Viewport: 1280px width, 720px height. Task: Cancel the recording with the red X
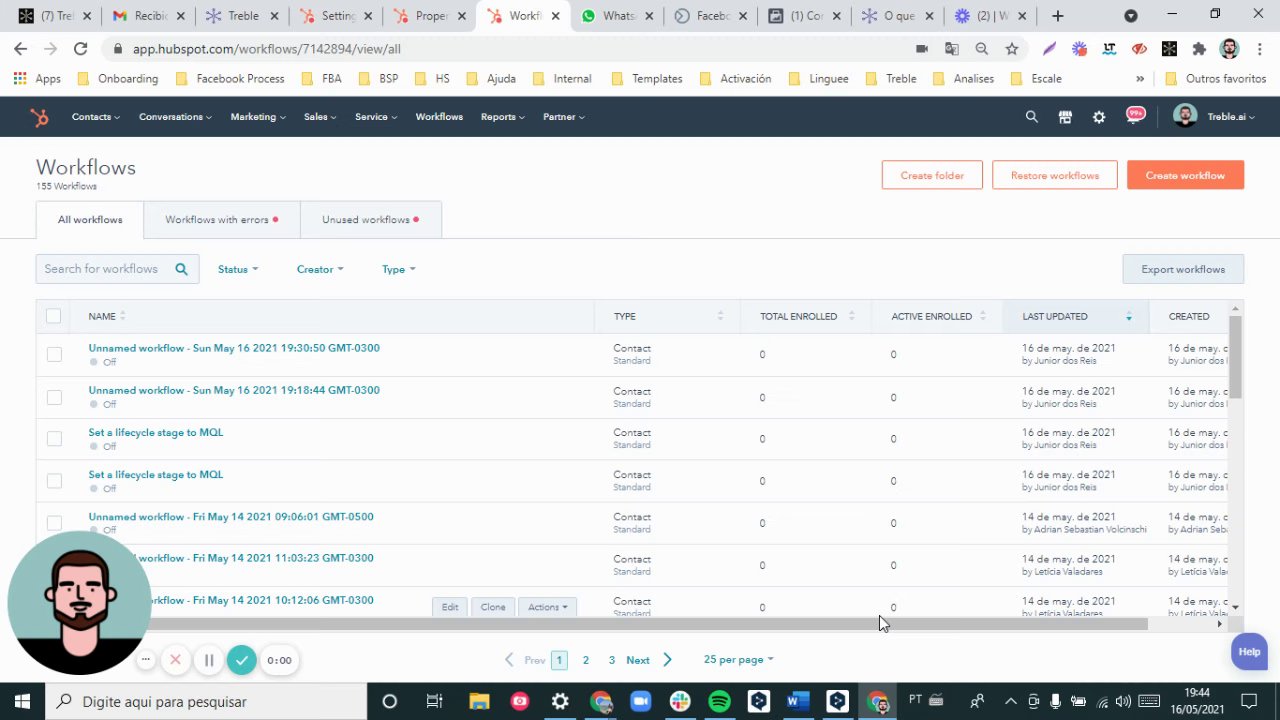point(175,660)
